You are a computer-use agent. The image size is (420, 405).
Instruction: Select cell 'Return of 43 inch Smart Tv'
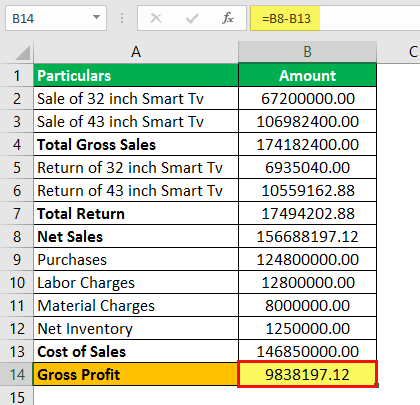coord(136,190)
